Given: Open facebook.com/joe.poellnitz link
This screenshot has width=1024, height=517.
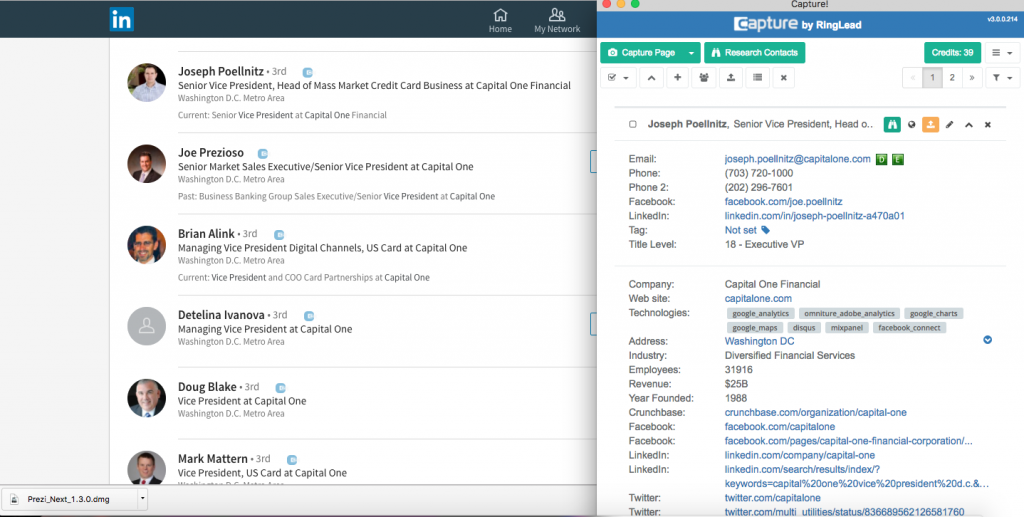Looking at the screenshot, I should click(784, 202).
